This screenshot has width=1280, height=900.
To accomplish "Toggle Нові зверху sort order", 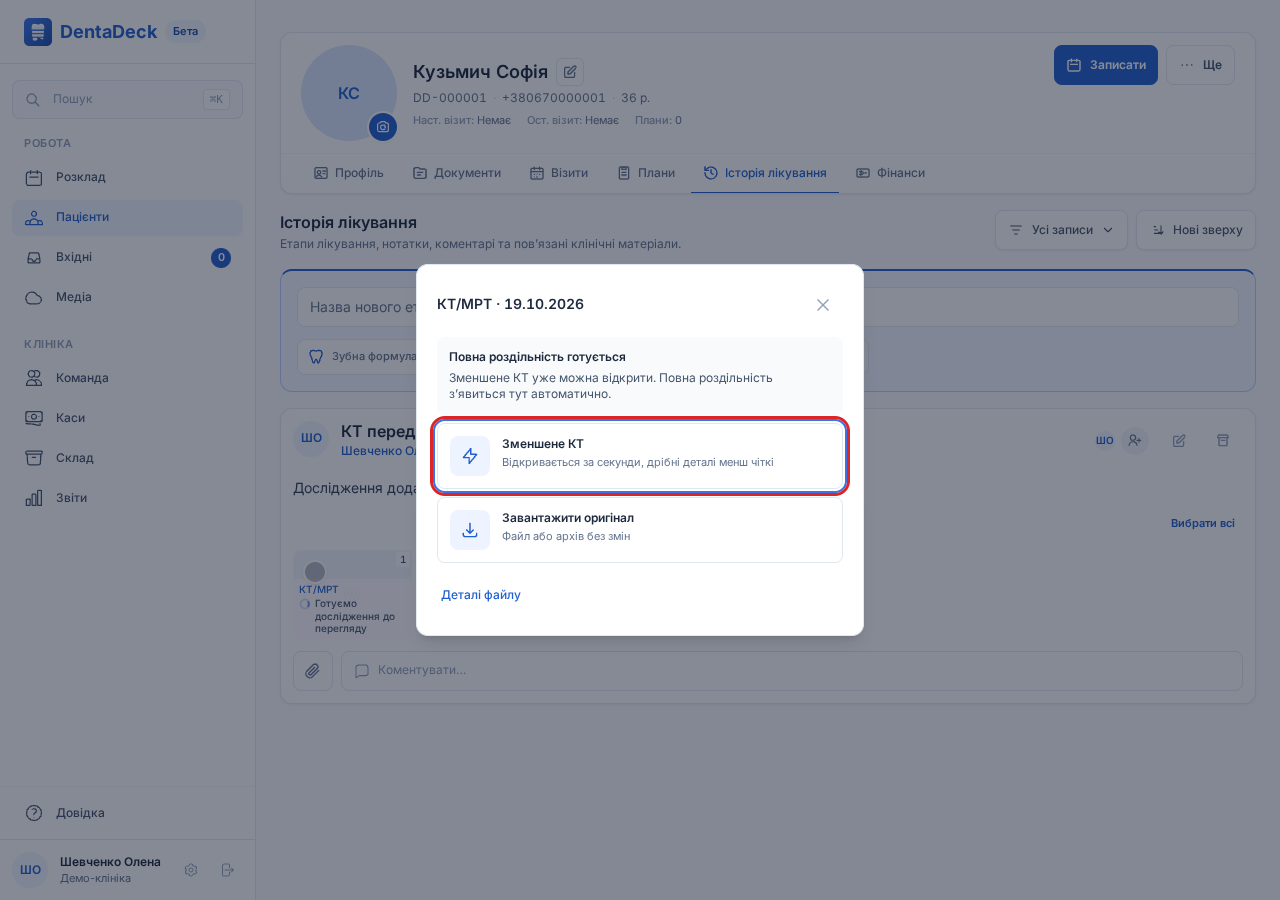I will 1196,230.
